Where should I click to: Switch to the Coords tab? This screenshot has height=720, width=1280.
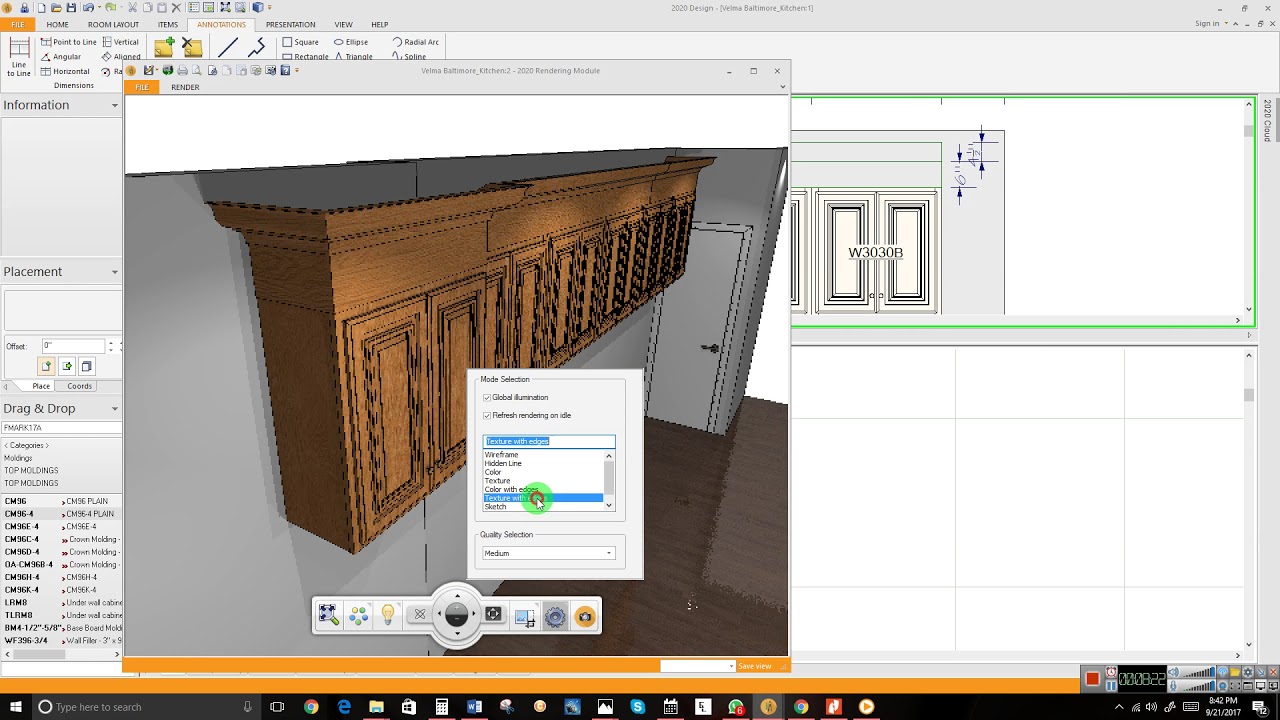click(x=80, y=386)
